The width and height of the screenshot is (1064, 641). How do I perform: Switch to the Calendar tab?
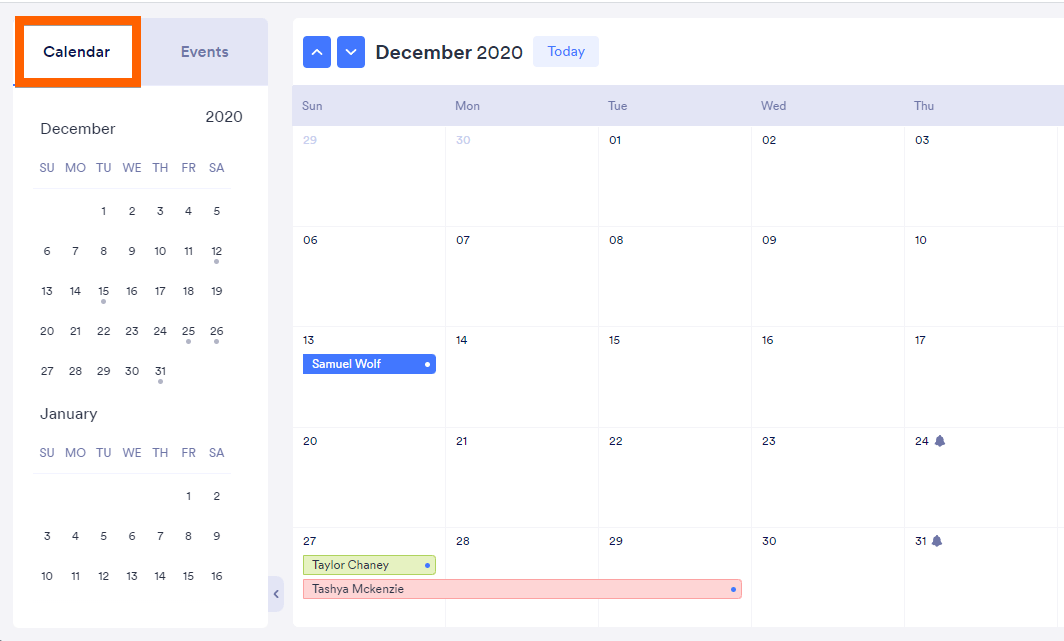tap(77, 52)
